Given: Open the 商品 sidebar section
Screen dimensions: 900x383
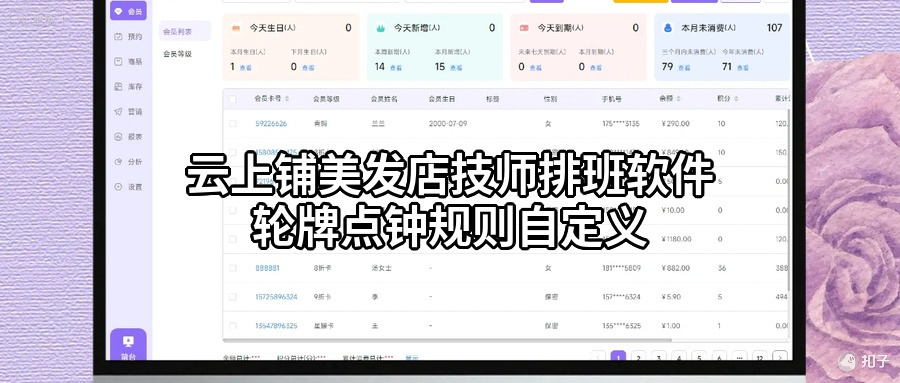Looking at the screenshot, I should coord(128,61).
